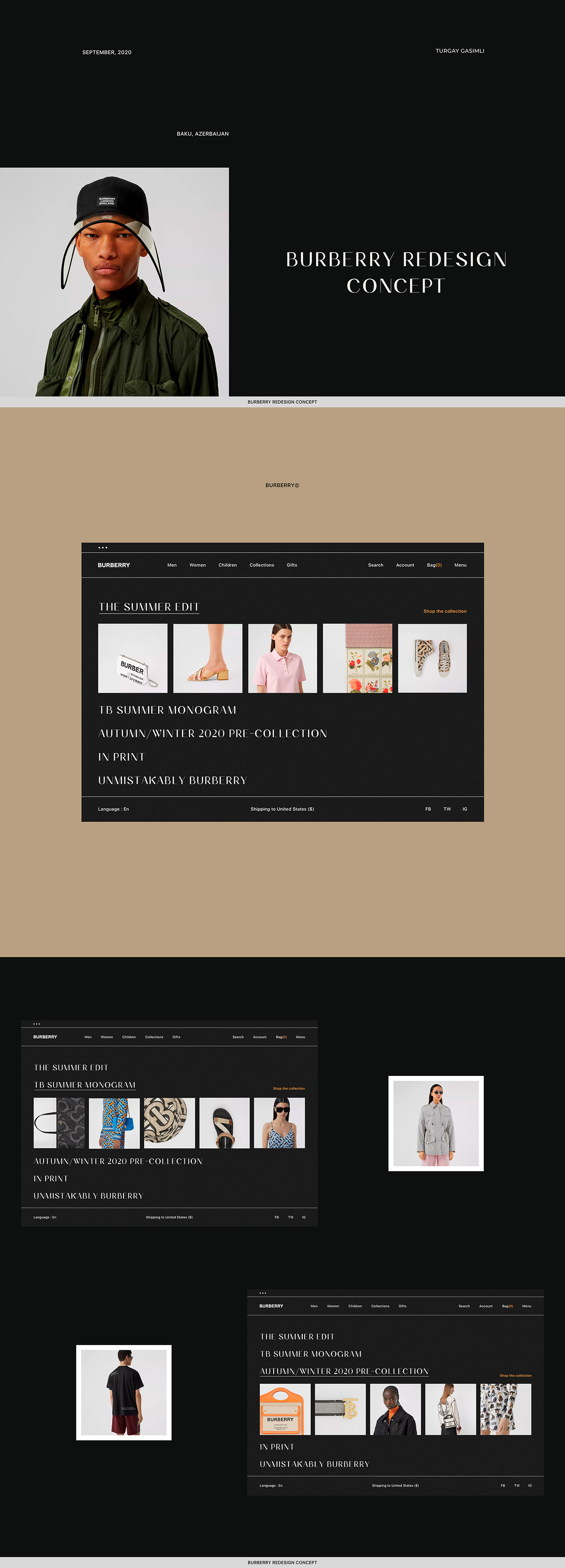565x1568 pixels.
Task: Open the black monogram tote bag thumbnail
Action: [x=59, y=1123]
